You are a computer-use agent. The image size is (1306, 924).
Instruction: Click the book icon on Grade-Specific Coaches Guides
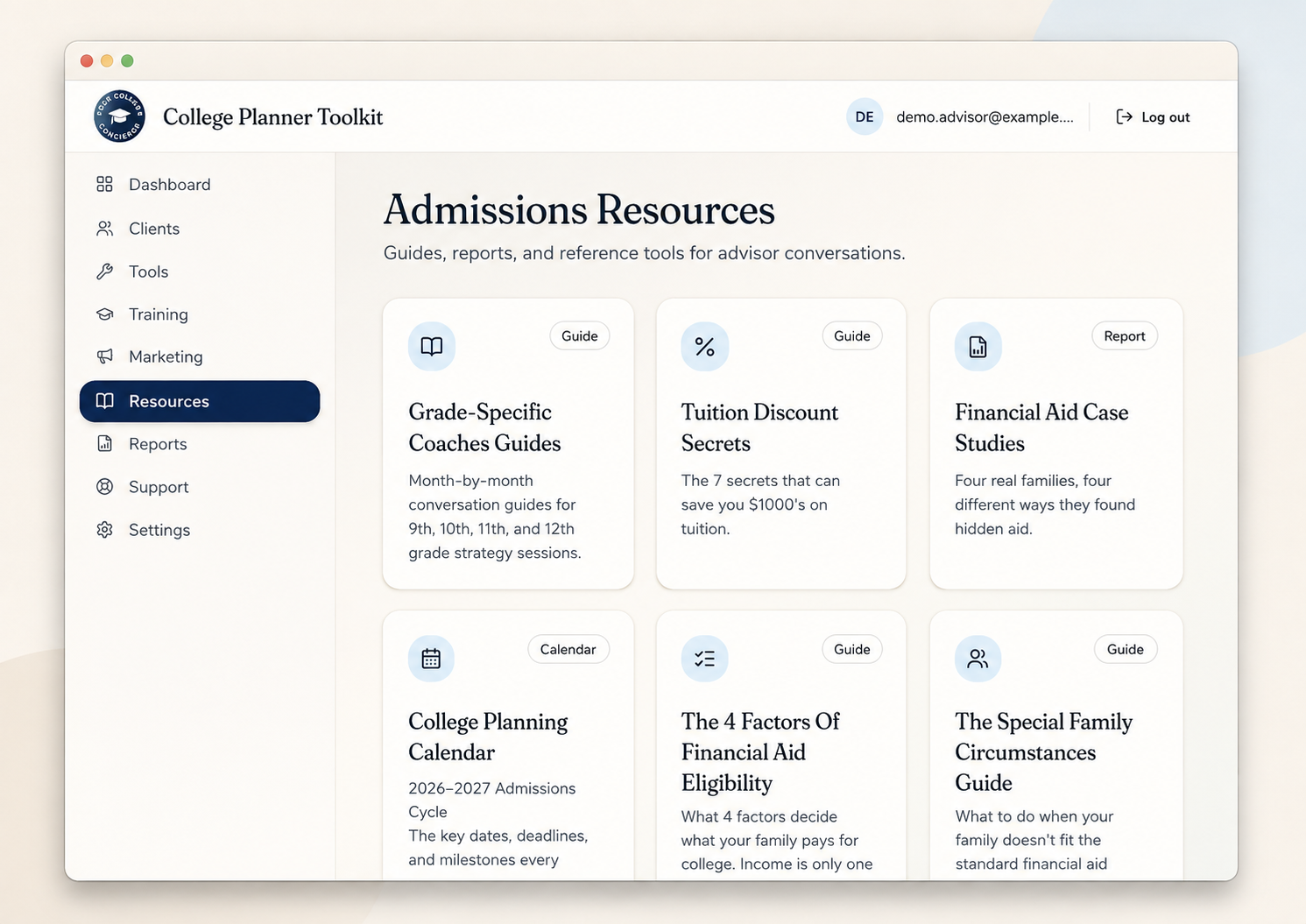pos(432,346)
